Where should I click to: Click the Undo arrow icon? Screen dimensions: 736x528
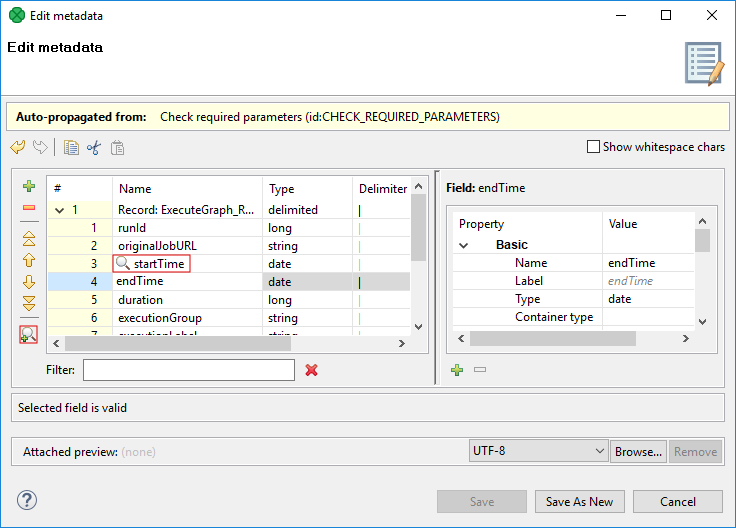(17, 148)
